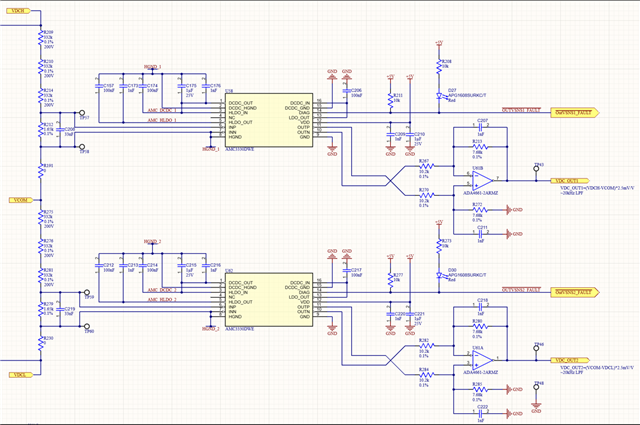Image resolution: width=640 pixels, height=425 pixels.
Task: Click the HGND_1 power symbol above C174
Action: click(152, 68)
